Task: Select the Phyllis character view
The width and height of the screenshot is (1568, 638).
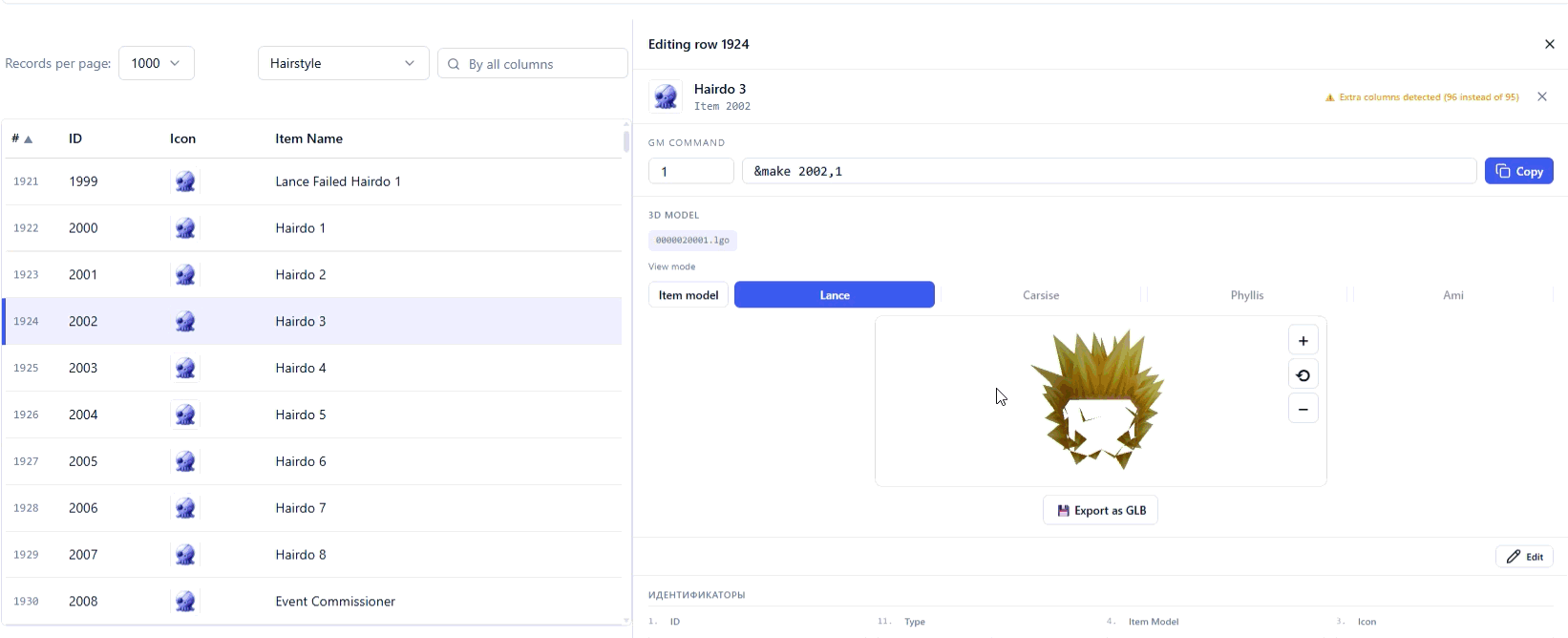Action: 1246,295
